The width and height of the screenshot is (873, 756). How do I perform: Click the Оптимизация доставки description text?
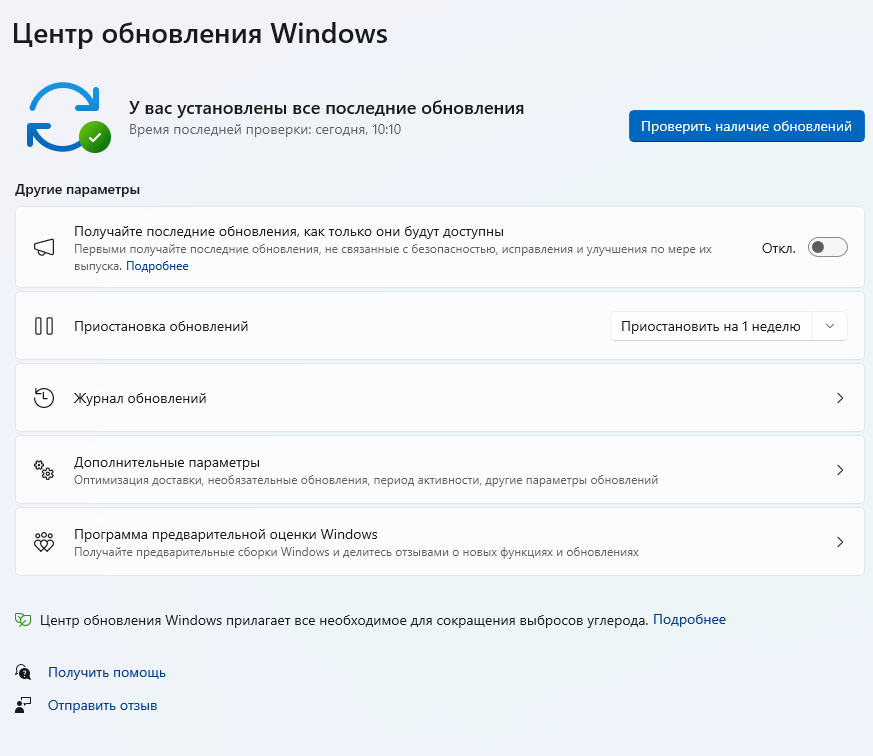click(x=366, y=480)
